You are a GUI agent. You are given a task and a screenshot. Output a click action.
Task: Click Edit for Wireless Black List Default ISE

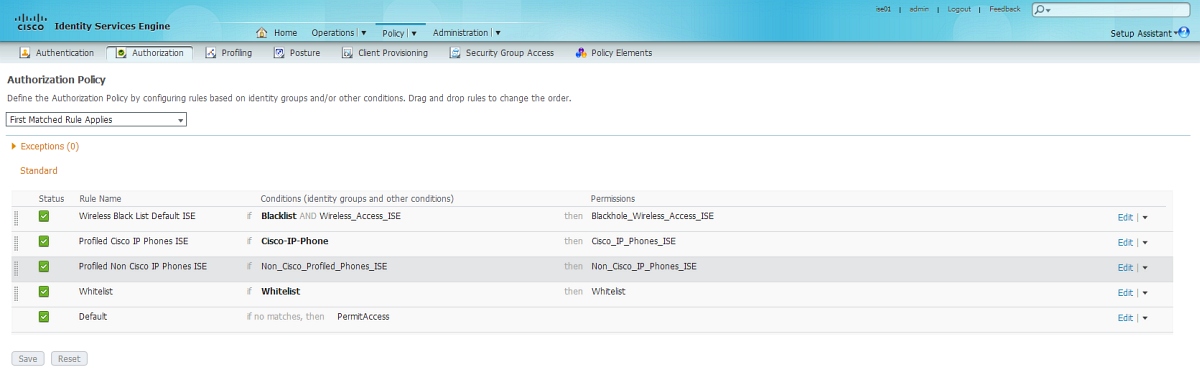[1125, 217]
